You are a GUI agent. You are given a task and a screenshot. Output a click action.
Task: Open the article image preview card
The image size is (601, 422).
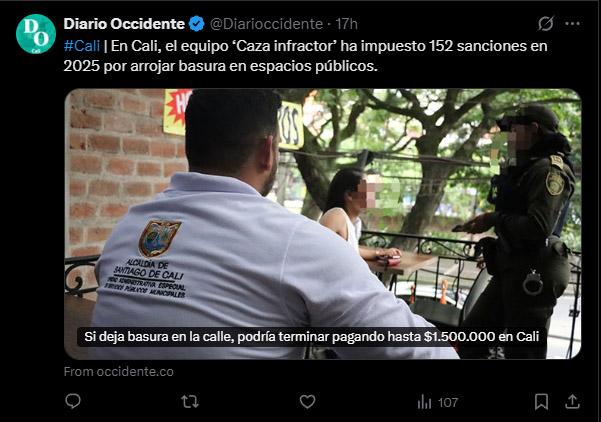[323, 224]
